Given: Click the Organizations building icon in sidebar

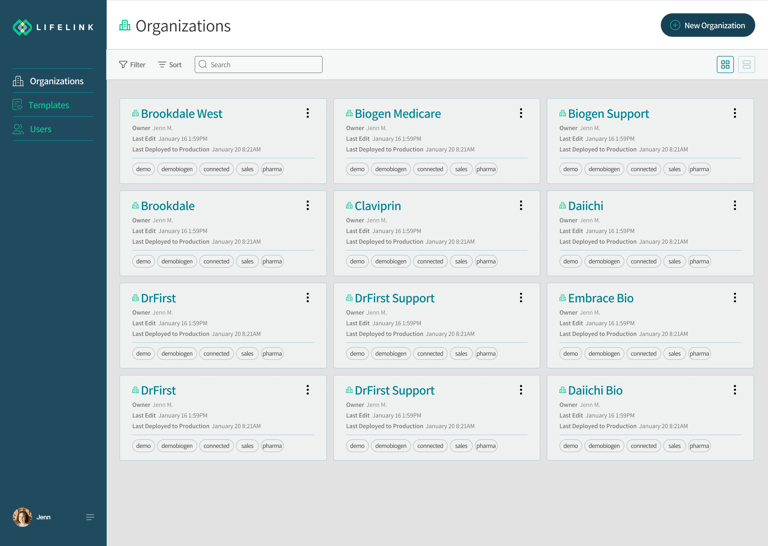Looking at the screenshot, I should 18,81.
